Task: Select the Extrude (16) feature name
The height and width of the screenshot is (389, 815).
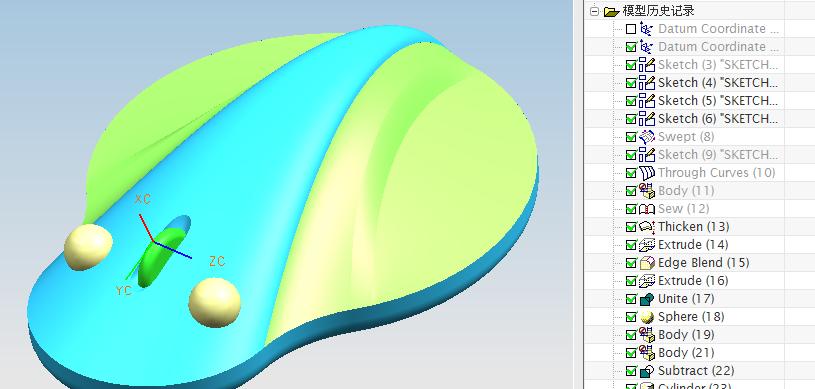Action: (x=693, y=281)
